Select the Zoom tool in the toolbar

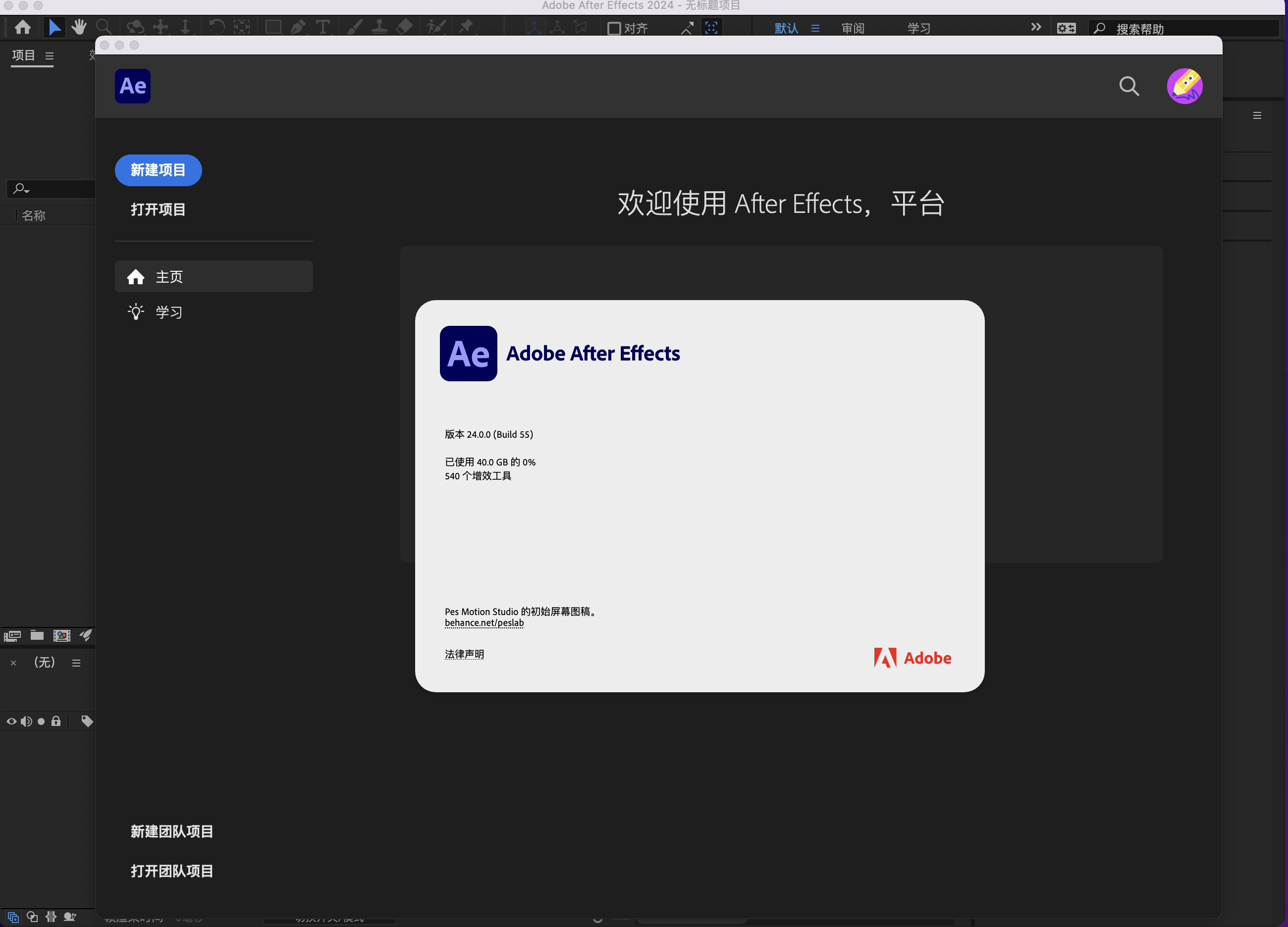click(x=104, y=27)
